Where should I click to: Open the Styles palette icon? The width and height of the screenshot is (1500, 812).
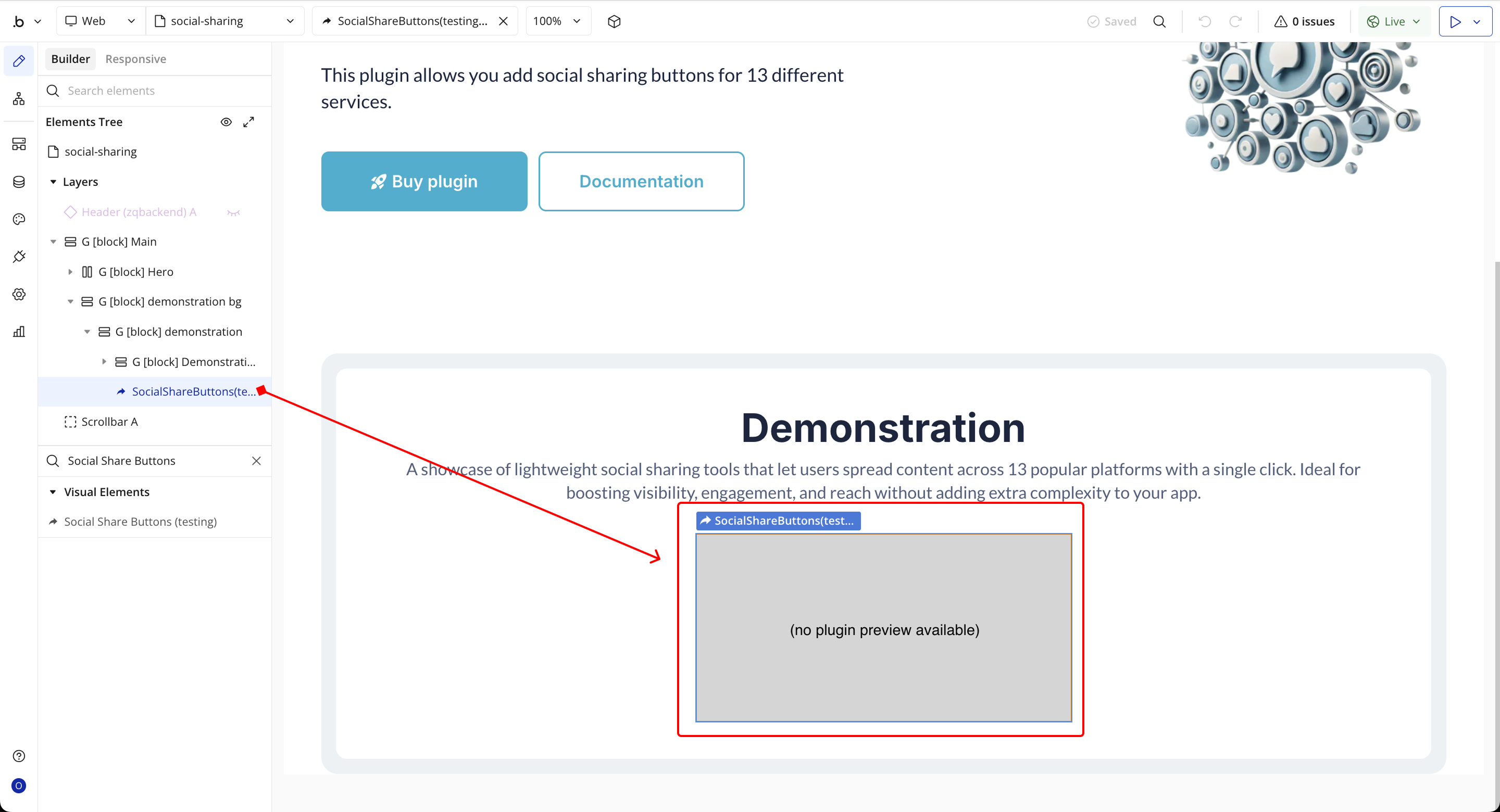pos(19,219)
